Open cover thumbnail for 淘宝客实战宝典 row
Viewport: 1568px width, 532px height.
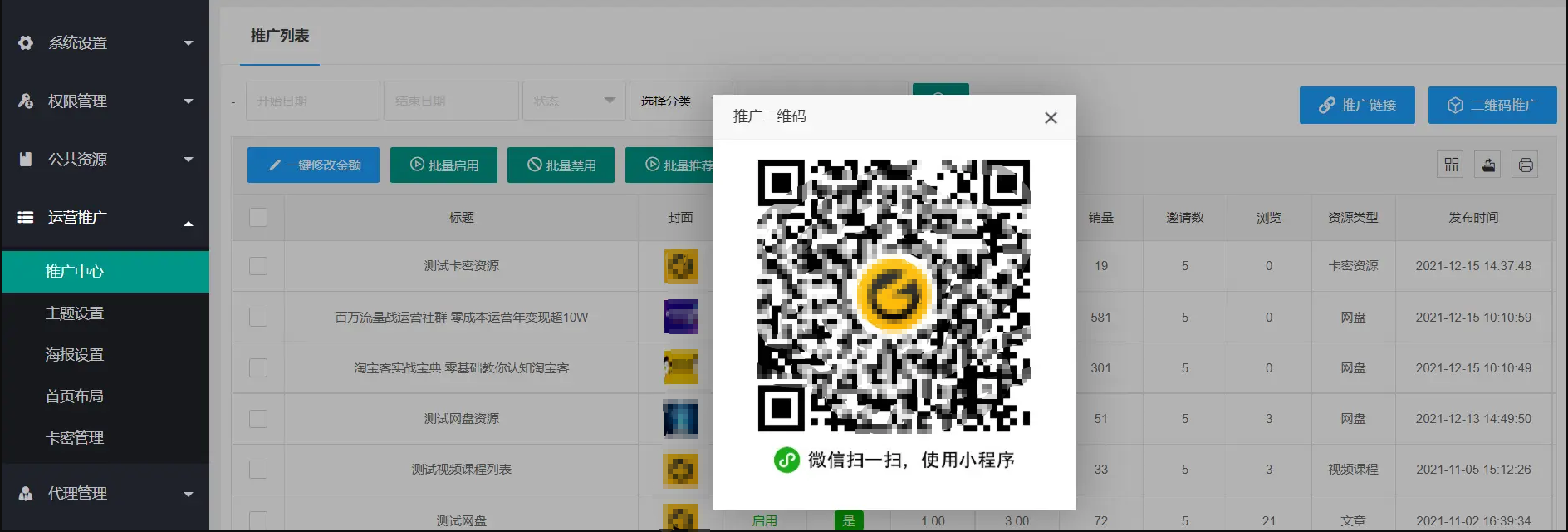click(x=680, y=367)
